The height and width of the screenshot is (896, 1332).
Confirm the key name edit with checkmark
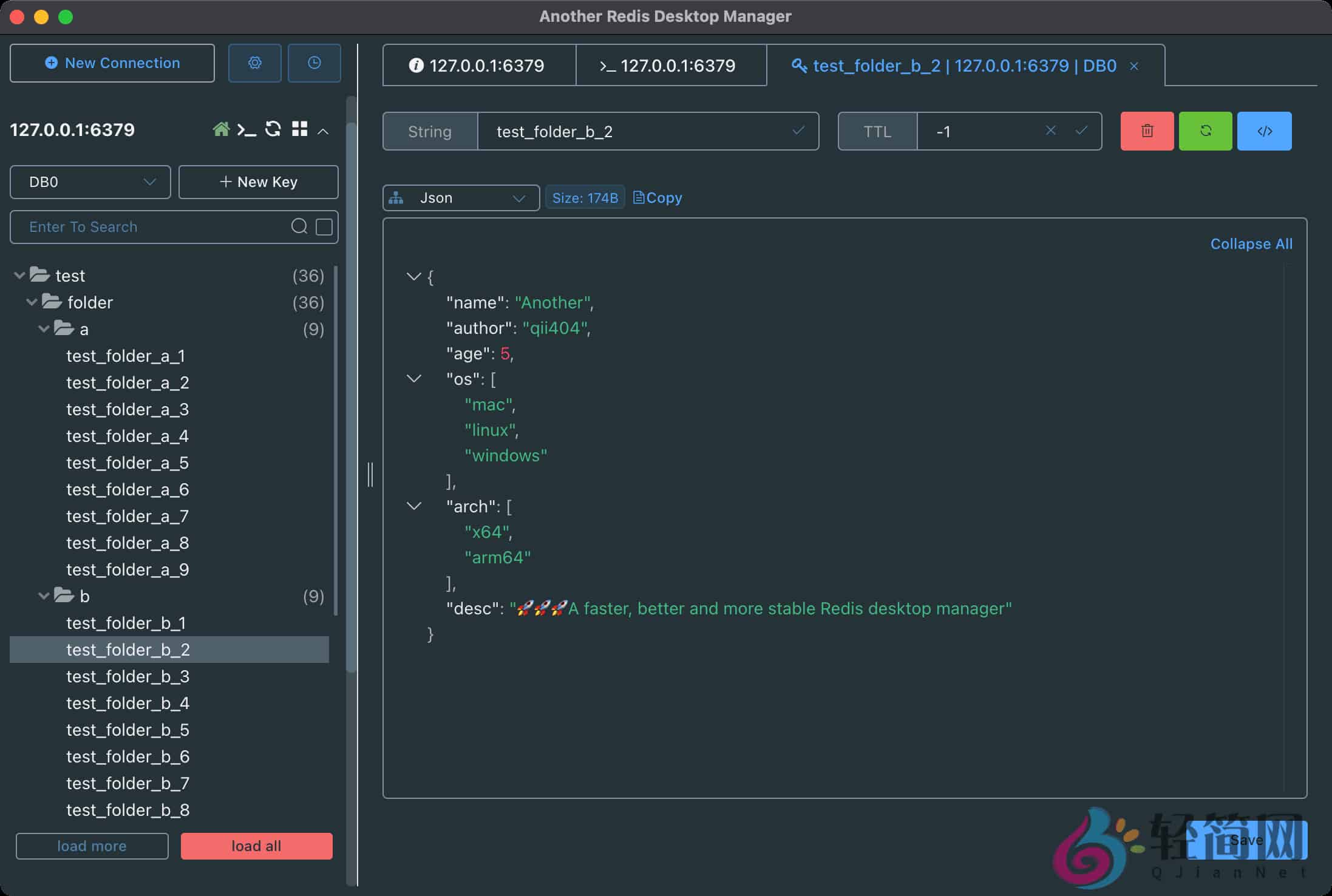pos(797,131)
